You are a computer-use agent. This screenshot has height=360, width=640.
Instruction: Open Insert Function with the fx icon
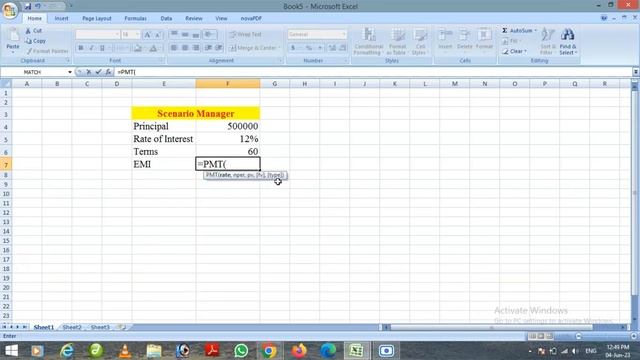click(x=108, y=72)
